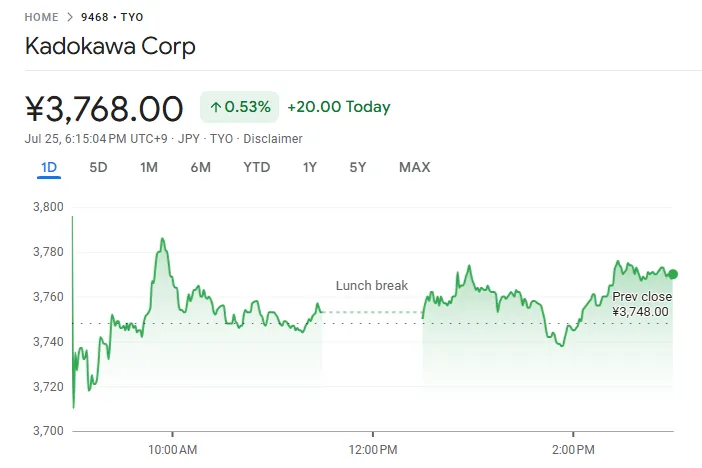Select the 1D time range tab

(49, 167)
